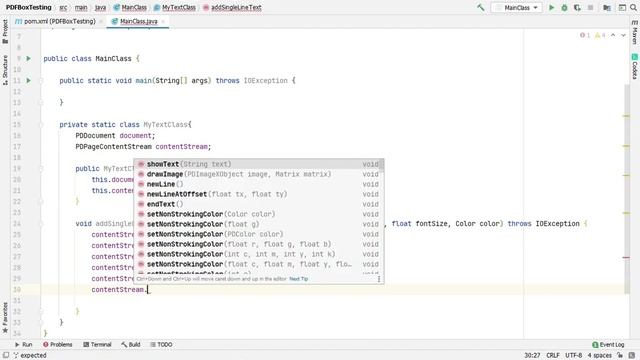The image size is (640, 360).
Task: Open the Favorites tool window
Action: (x=5, y=318)
